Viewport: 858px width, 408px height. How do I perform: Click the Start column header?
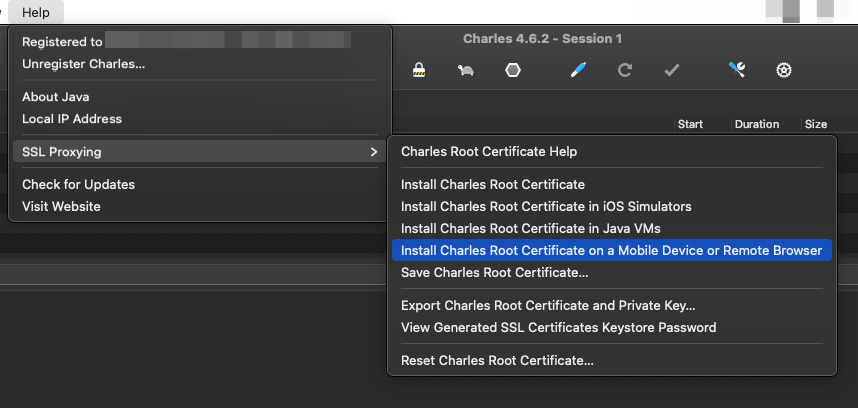[x=690, y=124]
